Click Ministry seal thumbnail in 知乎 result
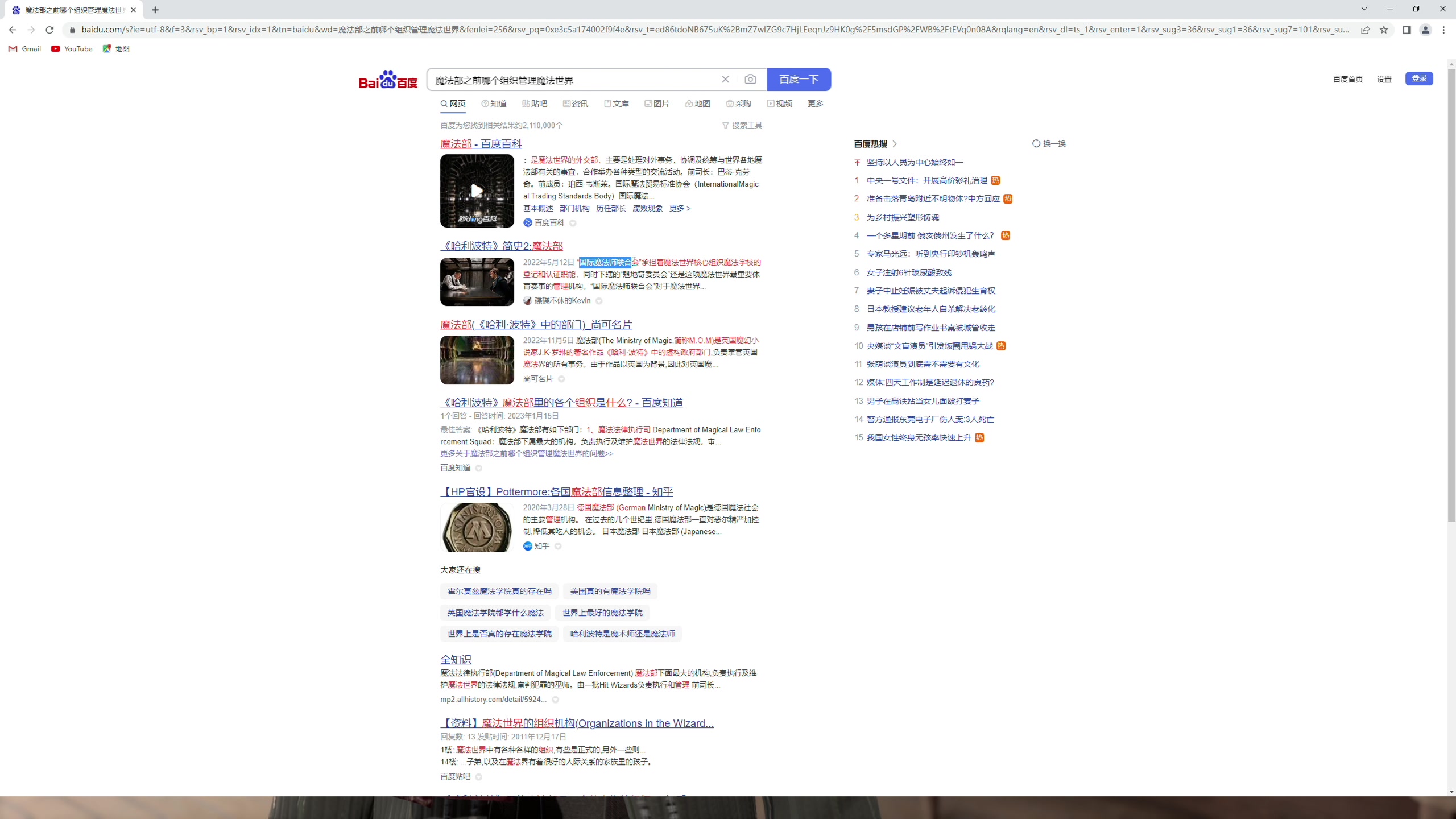1456x819 pixels. 477,527
